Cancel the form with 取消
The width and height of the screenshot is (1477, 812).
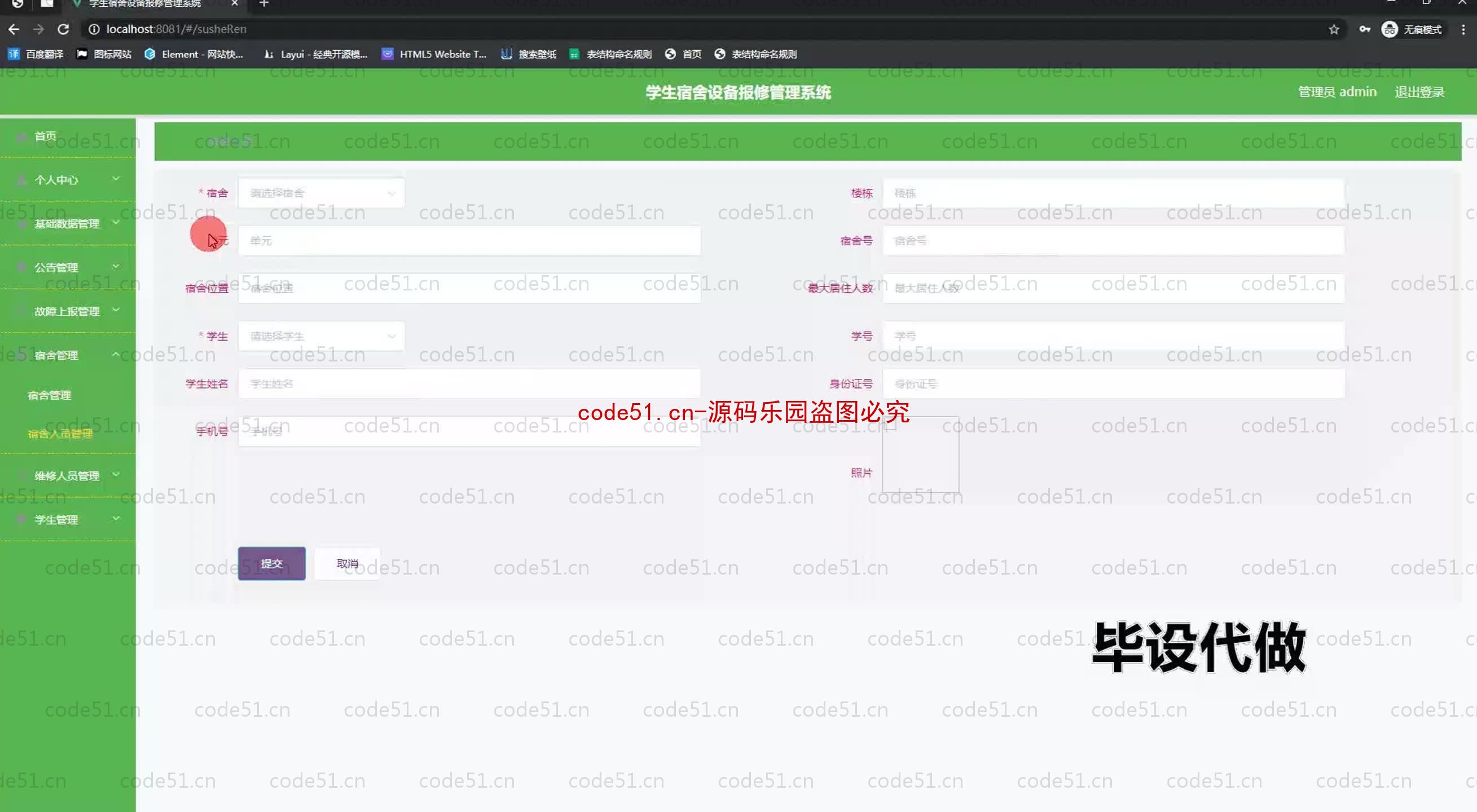pyautogui.click(x=348, y=563)
